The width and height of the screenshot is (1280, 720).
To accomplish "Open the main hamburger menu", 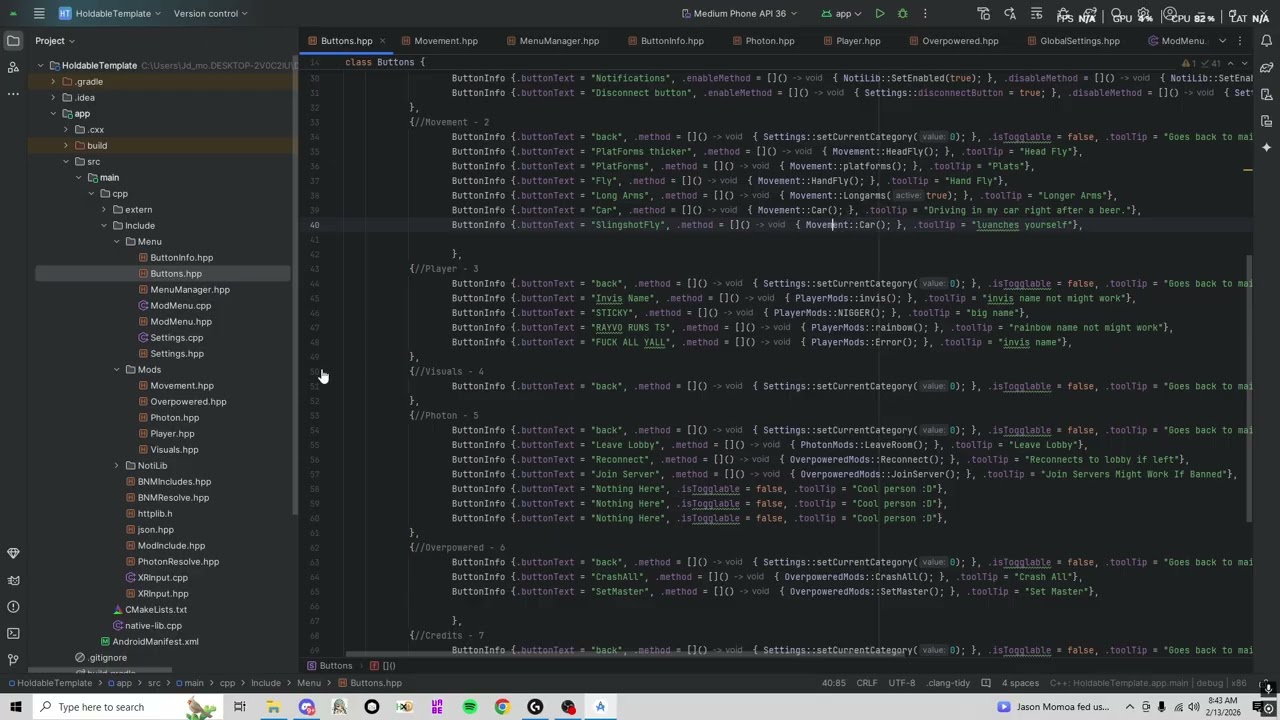I will tap(39, 13).
